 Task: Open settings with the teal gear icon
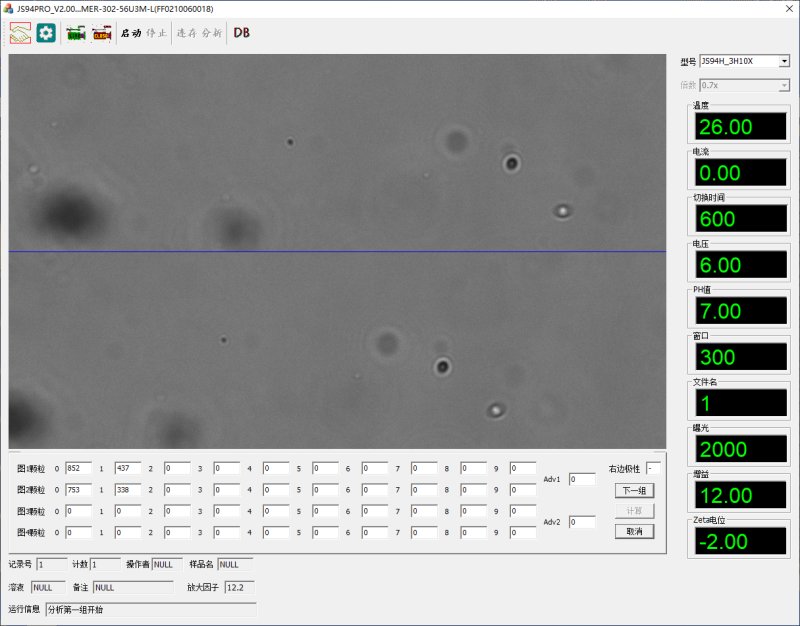point(46,33)
